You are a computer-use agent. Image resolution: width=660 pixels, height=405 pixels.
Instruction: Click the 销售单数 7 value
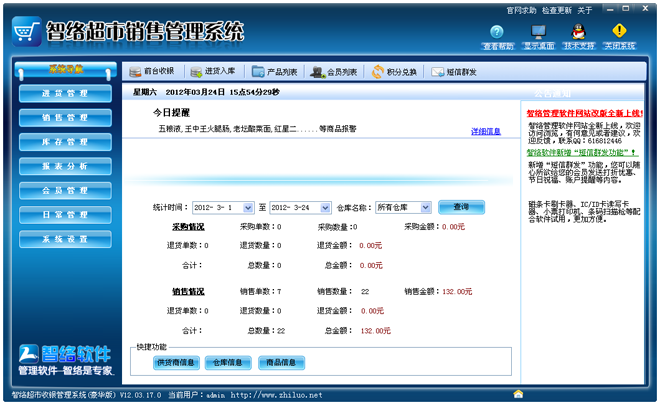tap(279, 291)
